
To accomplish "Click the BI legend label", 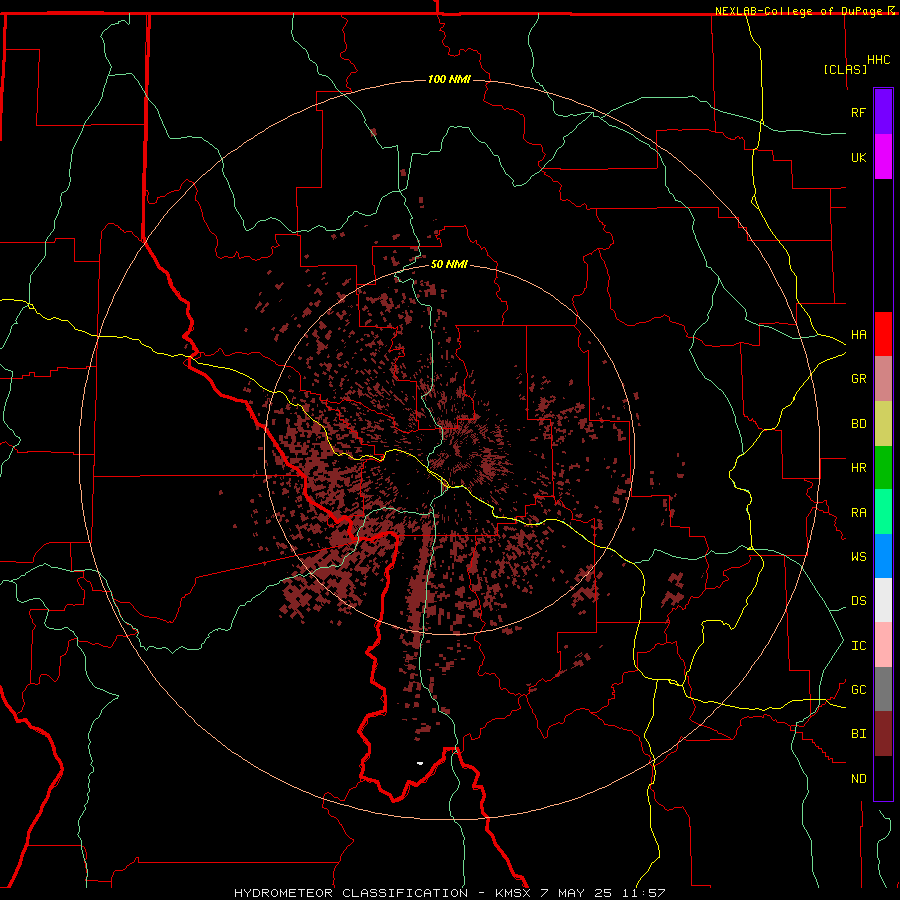I will pos(858,734).
